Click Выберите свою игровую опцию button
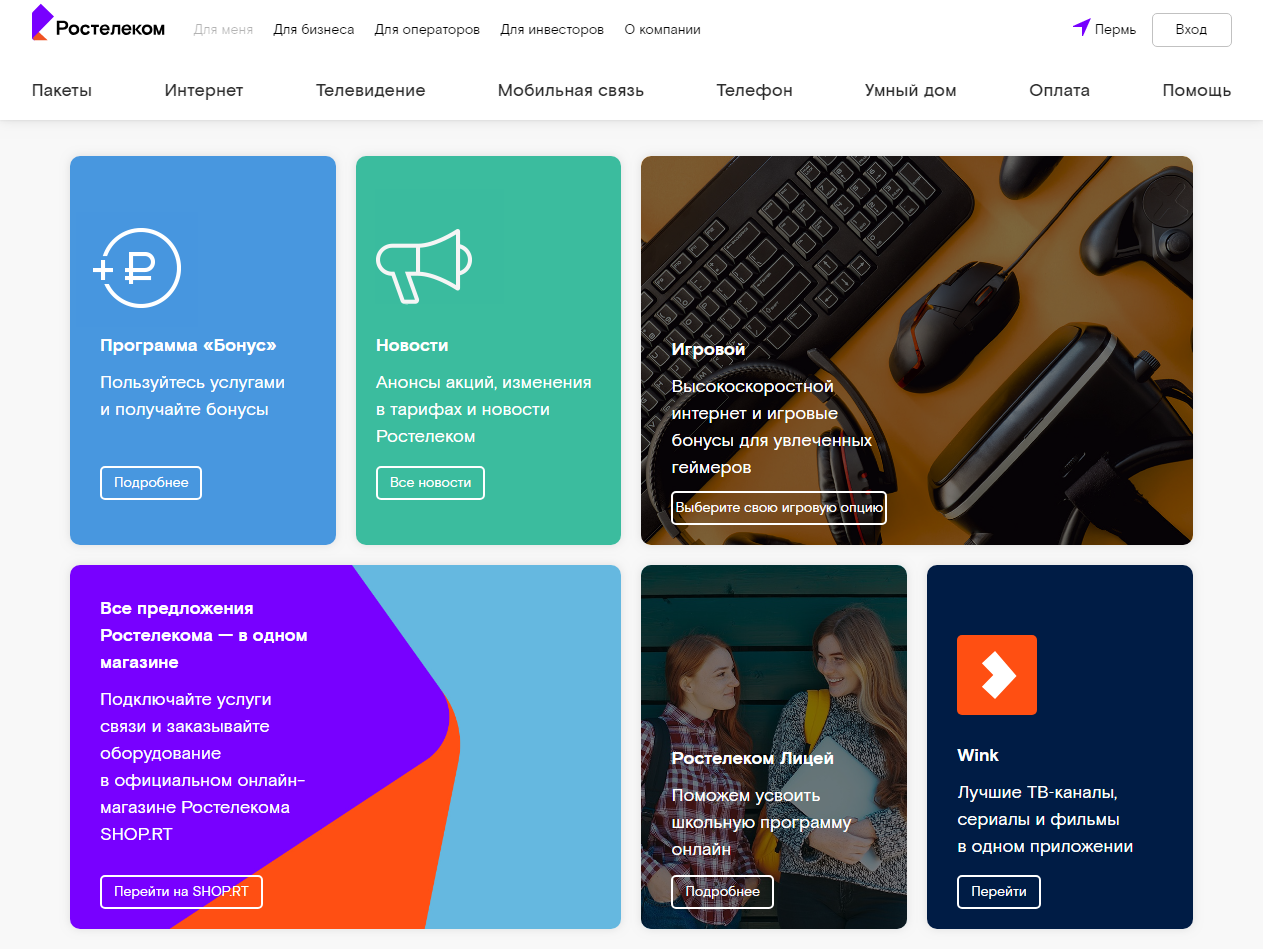Viewport: 1263px width, 949px height. [779, 507]
